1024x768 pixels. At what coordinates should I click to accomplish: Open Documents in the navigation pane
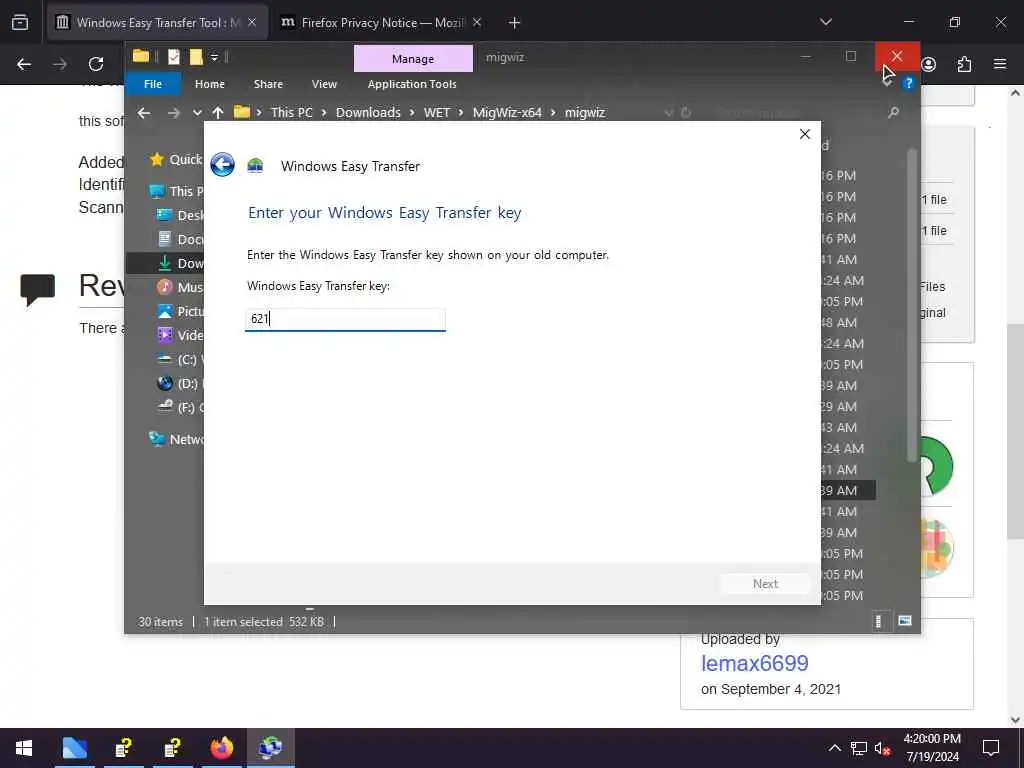click(180, 239)
